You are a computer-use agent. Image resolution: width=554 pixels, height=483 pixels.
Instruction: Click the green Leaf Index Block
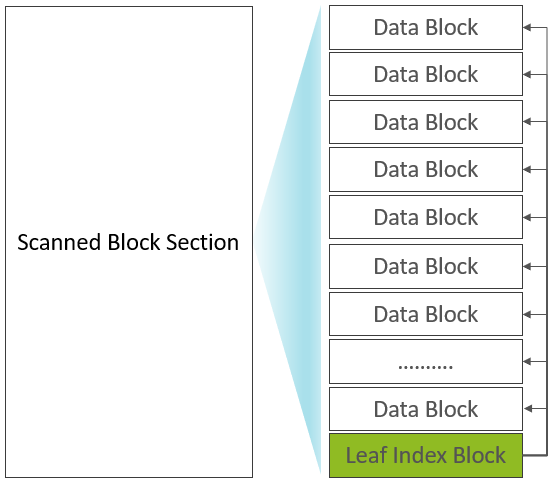click(x=426, y=455)
